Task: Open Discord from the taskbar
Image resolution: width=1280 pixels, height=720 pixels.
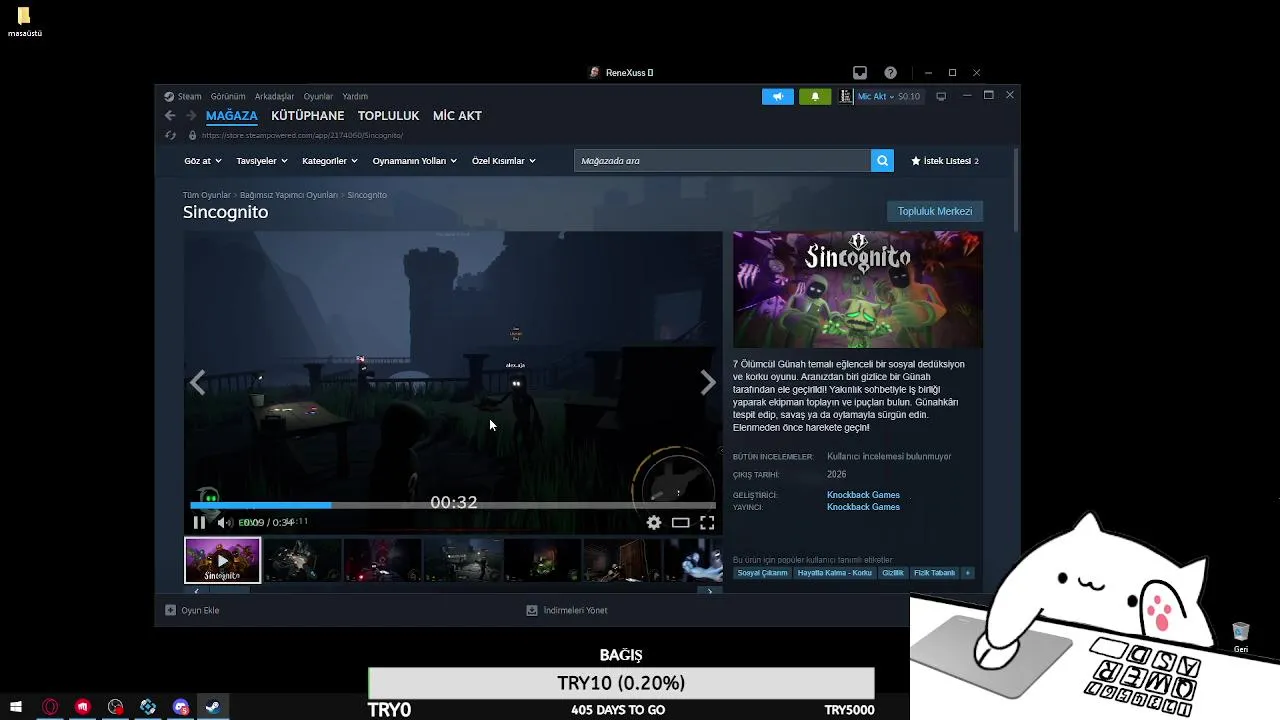Action: (180, 707)
